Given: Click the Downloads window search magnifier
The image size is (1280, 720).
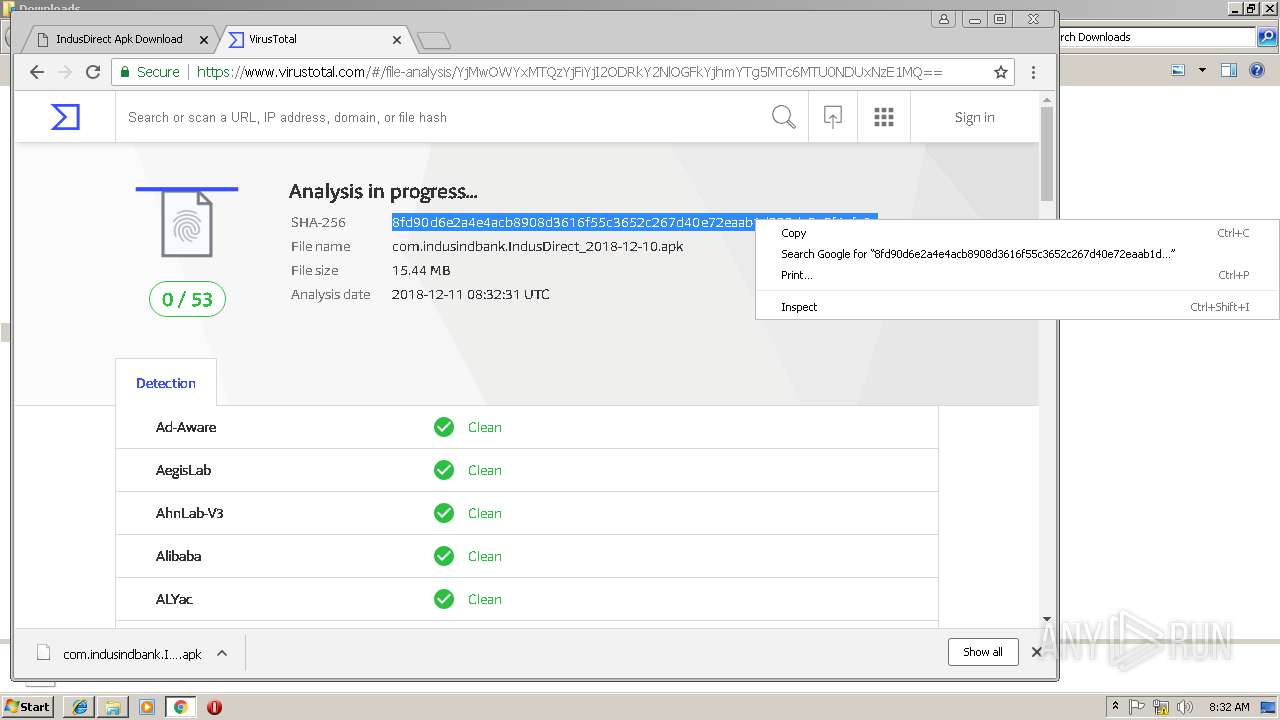Looking at the screenshot, I should [x=1267, y=37].
